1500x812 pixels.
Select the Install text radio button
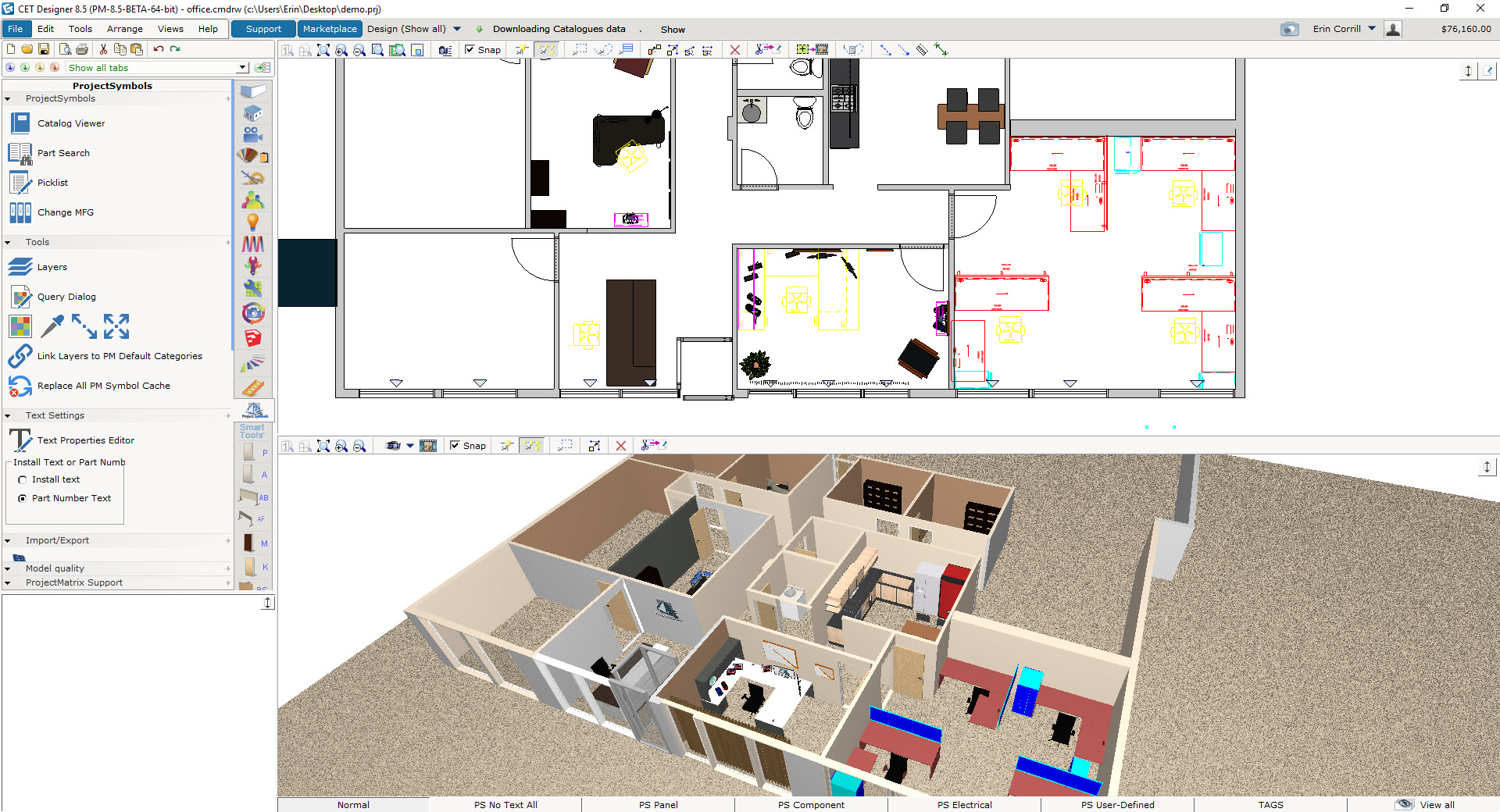[23, 480]
